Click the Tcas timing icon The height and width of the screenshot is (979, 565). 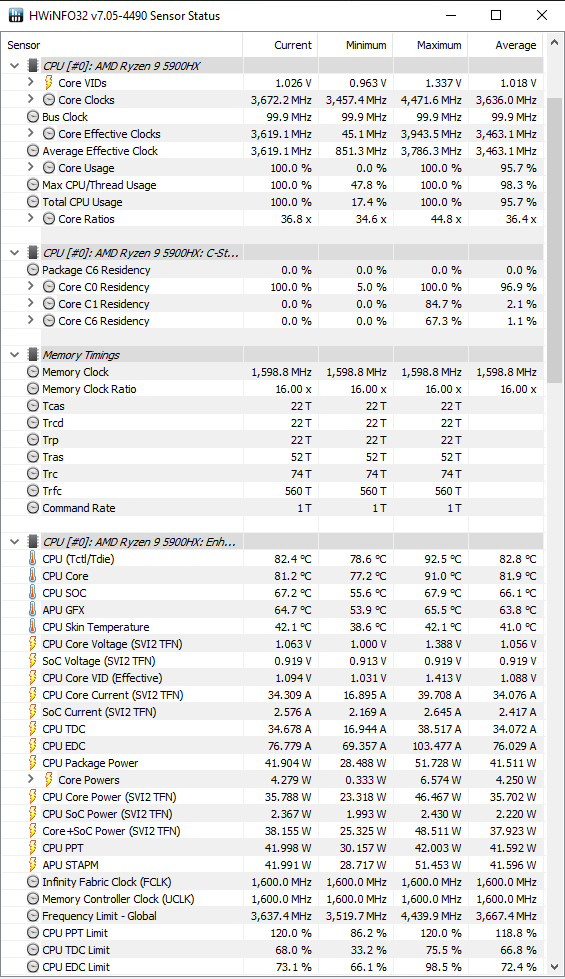pos(33,406)
